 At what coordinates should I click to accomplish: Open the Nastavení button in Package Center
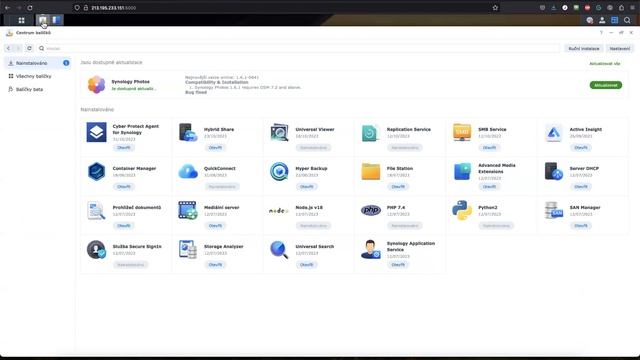620,49
